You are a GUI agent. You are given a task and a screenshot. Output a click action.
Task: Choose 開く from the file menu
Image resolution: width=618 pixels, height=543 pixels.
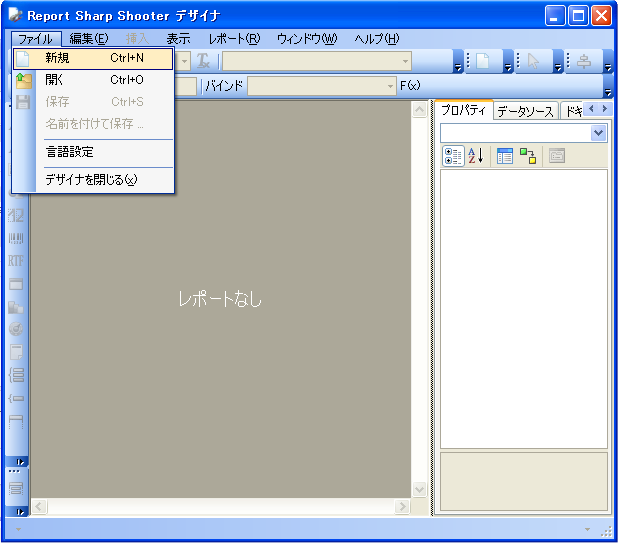coord(93,80)
